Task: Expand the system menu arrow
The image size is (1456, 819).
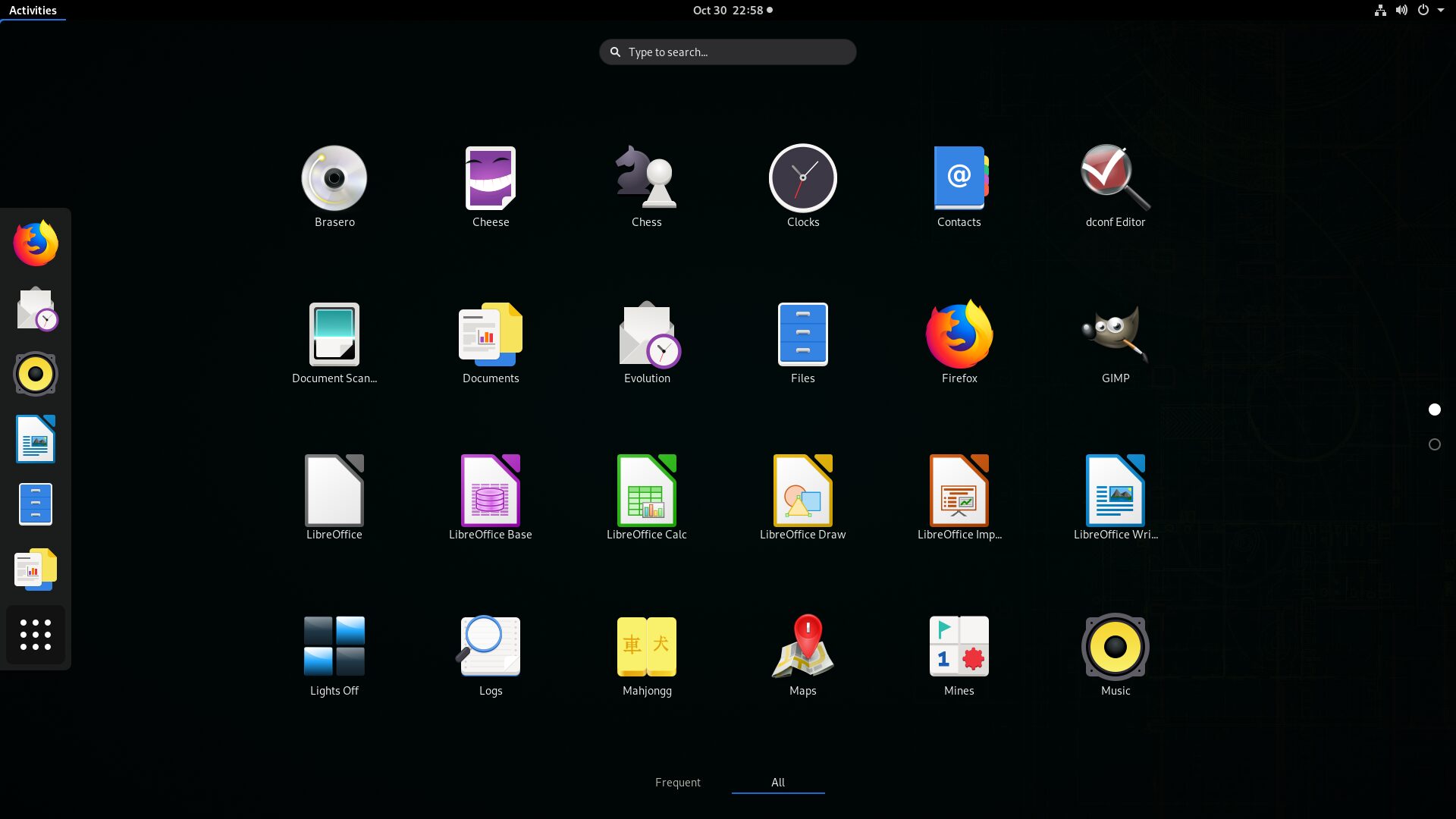Action: click(1441, 11)
